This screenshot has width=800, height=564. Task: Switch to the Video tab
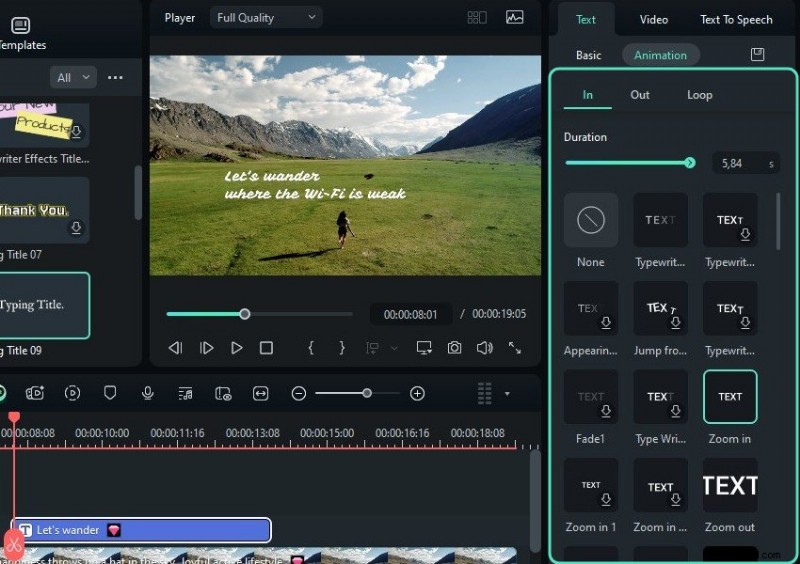[654, 20]
